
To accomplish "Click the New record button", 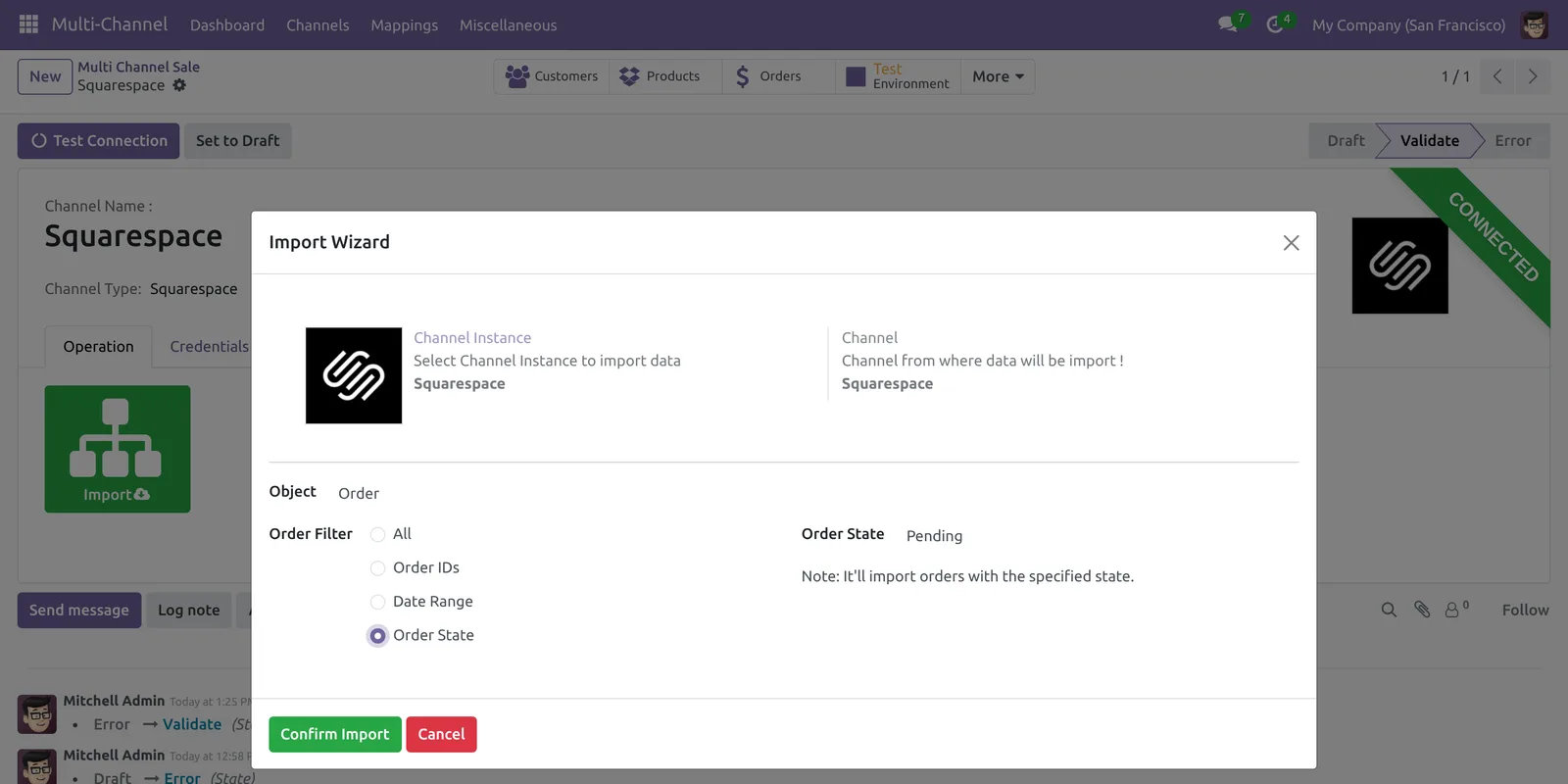I will [x=45, y=76].
